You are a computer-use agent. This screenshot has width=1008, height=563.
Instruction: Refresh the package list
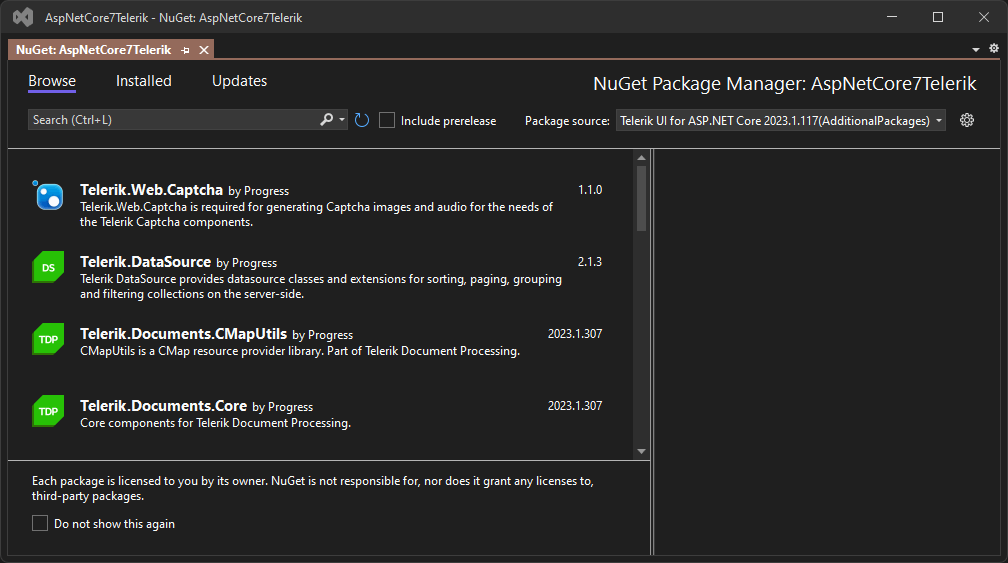pos(362,120)
